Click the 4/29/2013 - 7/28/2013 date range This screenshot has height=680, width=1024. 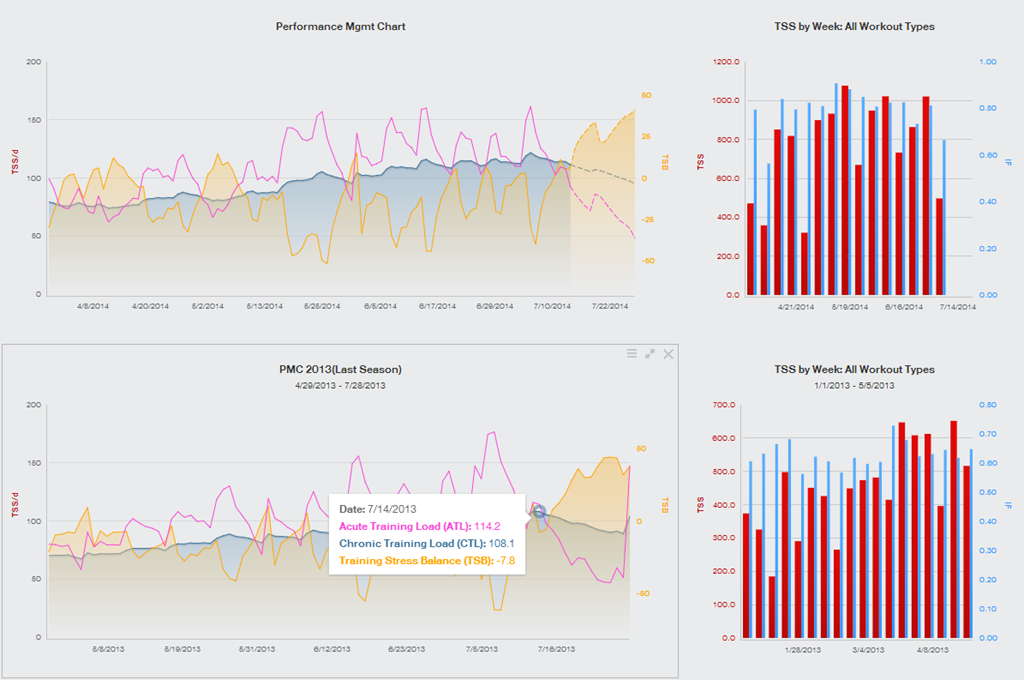(340, 384)
